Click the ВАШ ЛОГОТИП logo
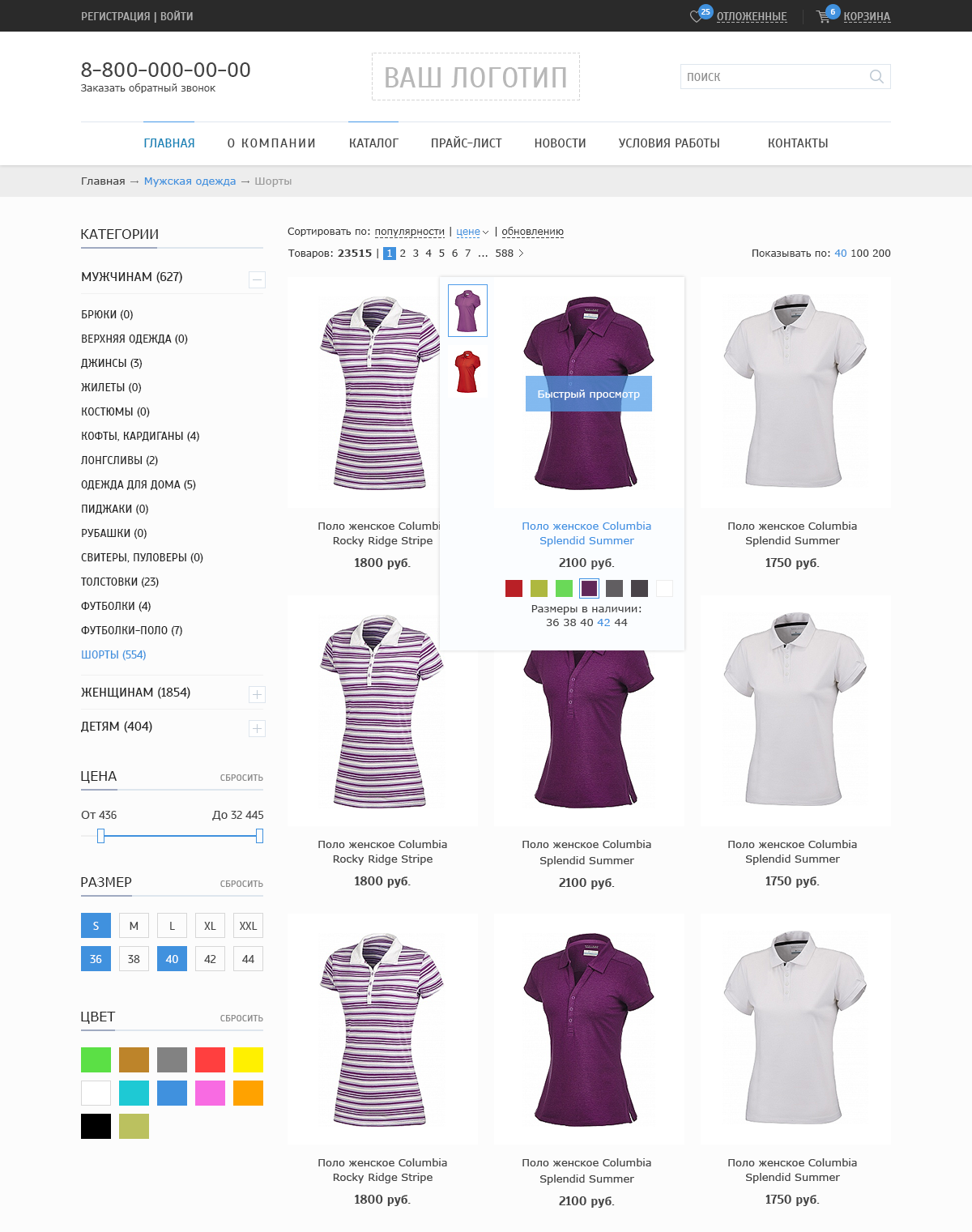The width and height of the screenshot is (972, 1232). (x=475, y=77)
